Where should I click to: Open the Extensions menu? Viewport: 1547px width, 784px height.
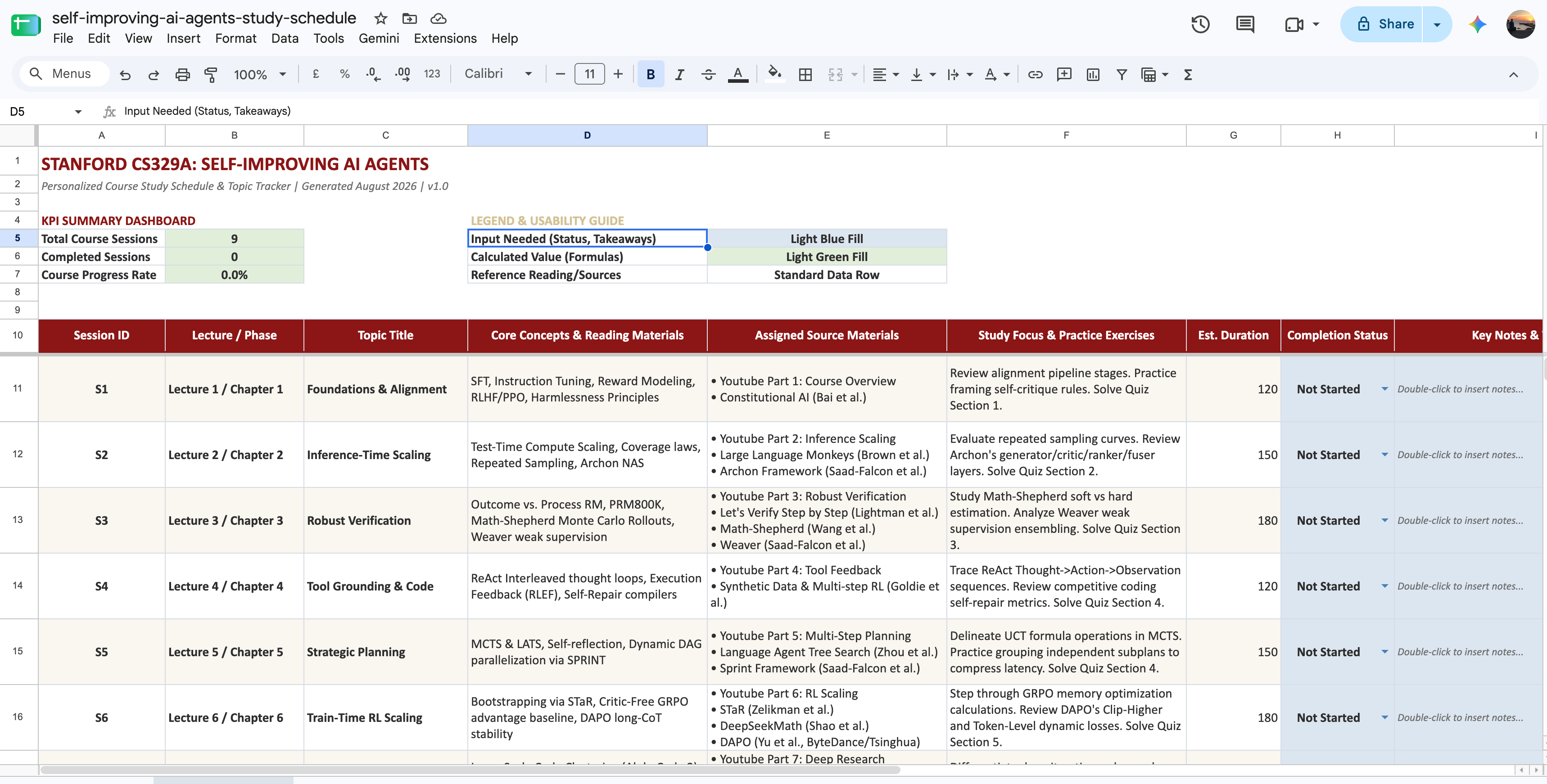coord(445,38)
